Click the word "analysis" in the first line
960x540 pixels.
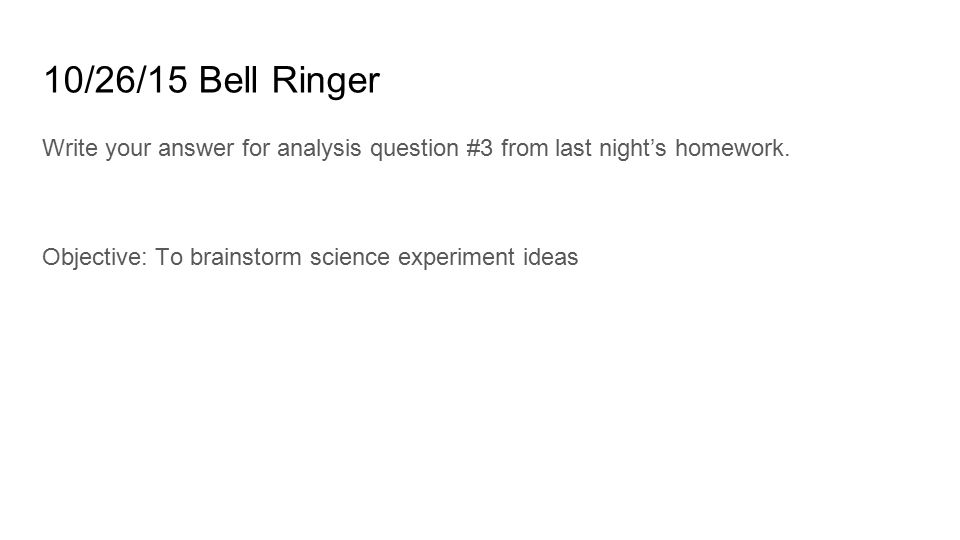319,149
